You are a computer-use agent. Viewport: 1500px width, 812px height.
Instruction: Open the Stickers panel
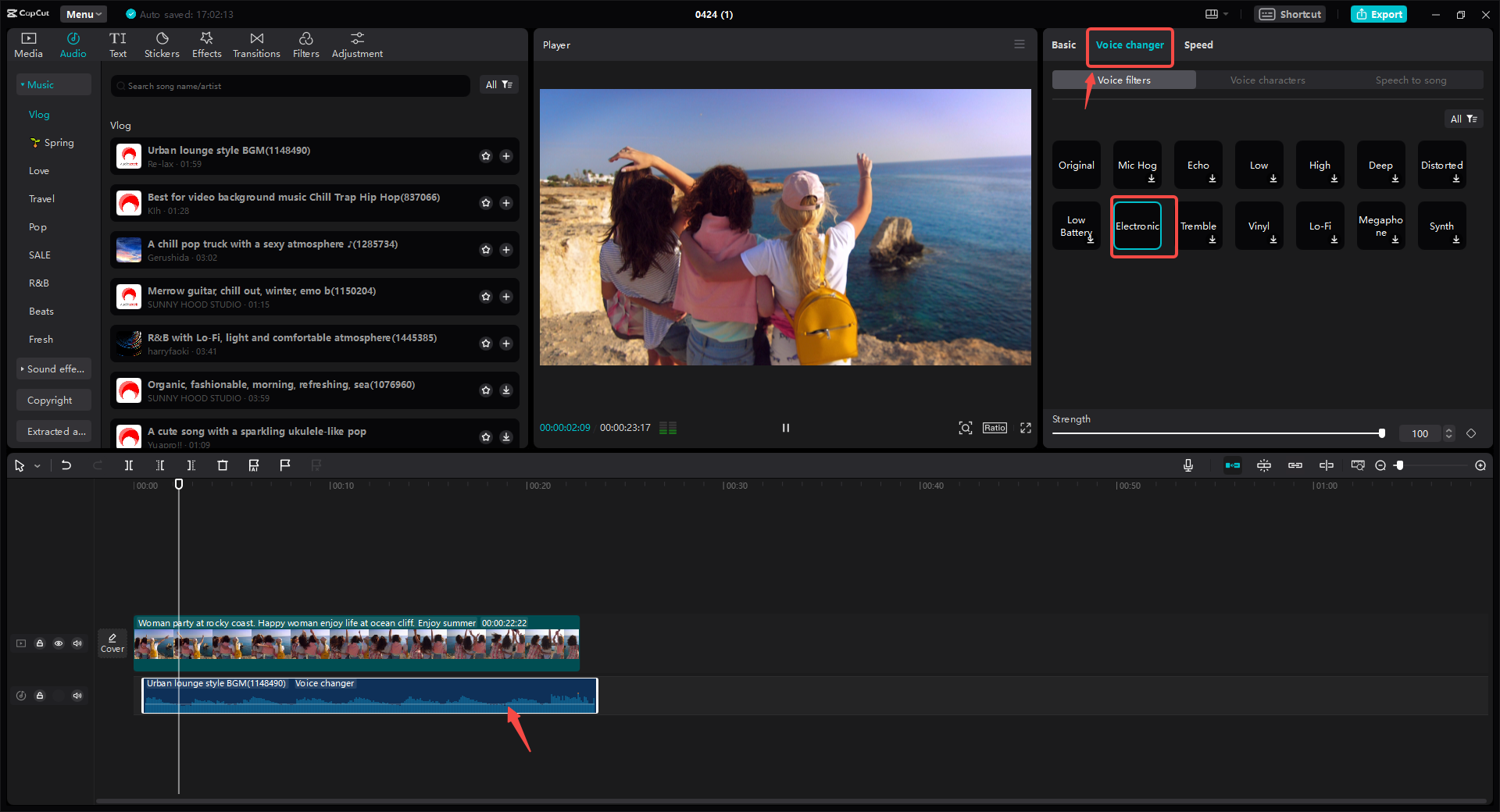coord(162,45)
